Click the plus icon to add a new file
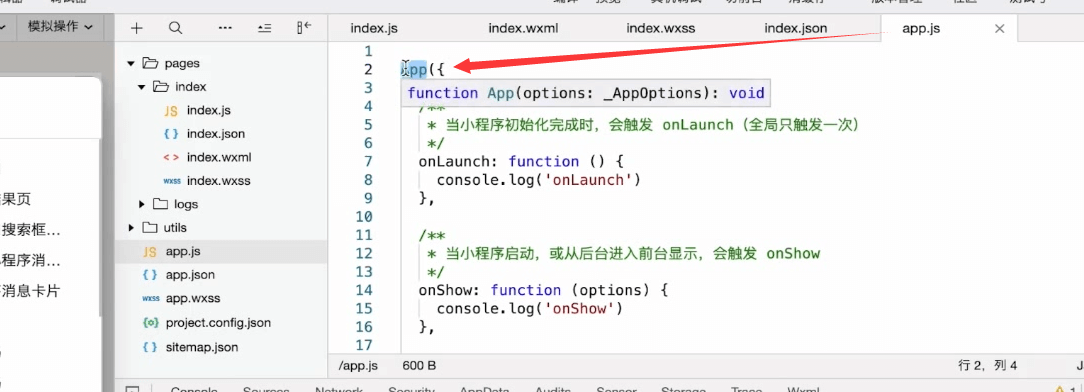 pos(137,28)
